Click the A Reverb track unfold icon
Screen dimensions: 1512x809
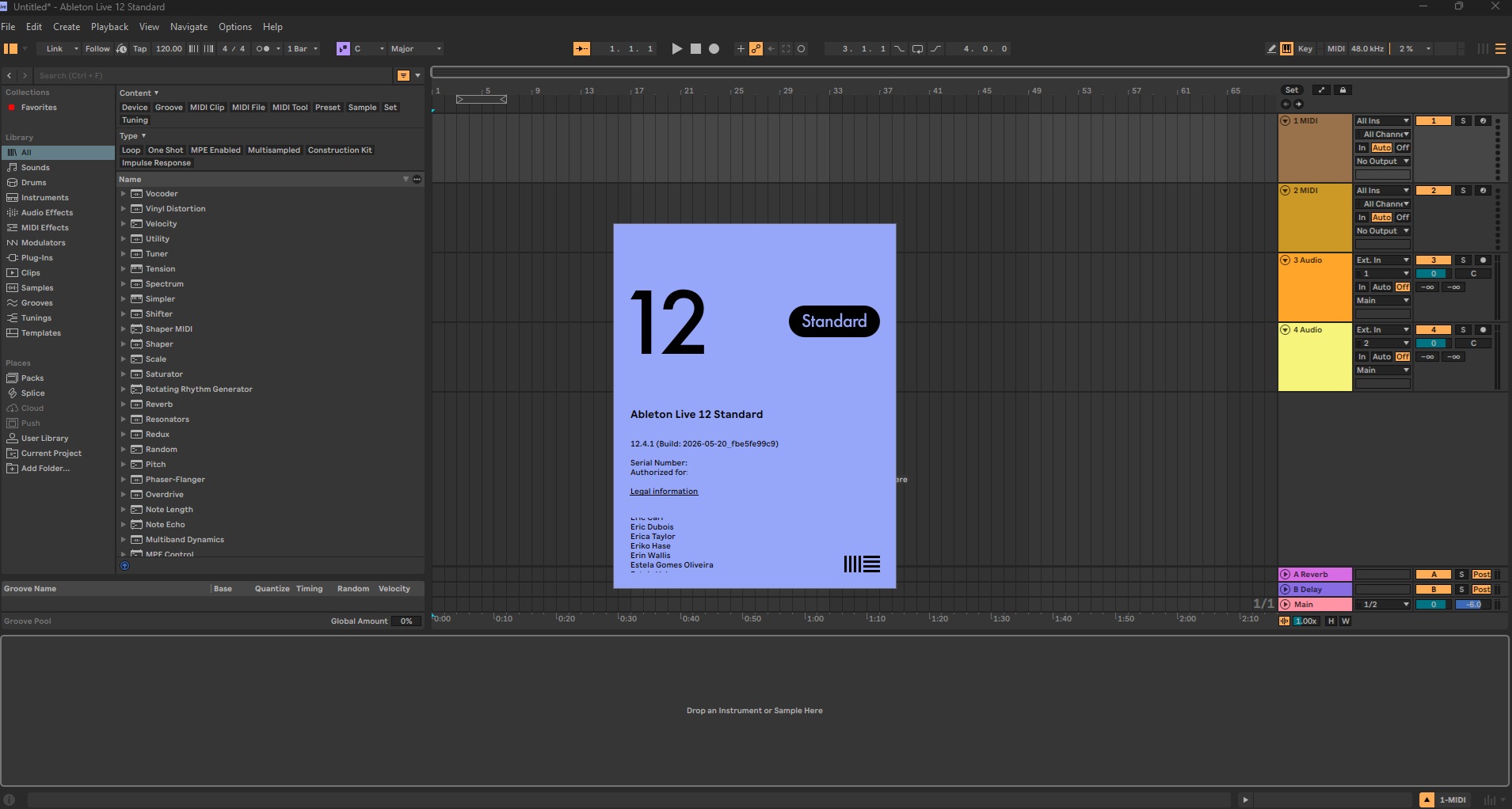coord(1285,575)
